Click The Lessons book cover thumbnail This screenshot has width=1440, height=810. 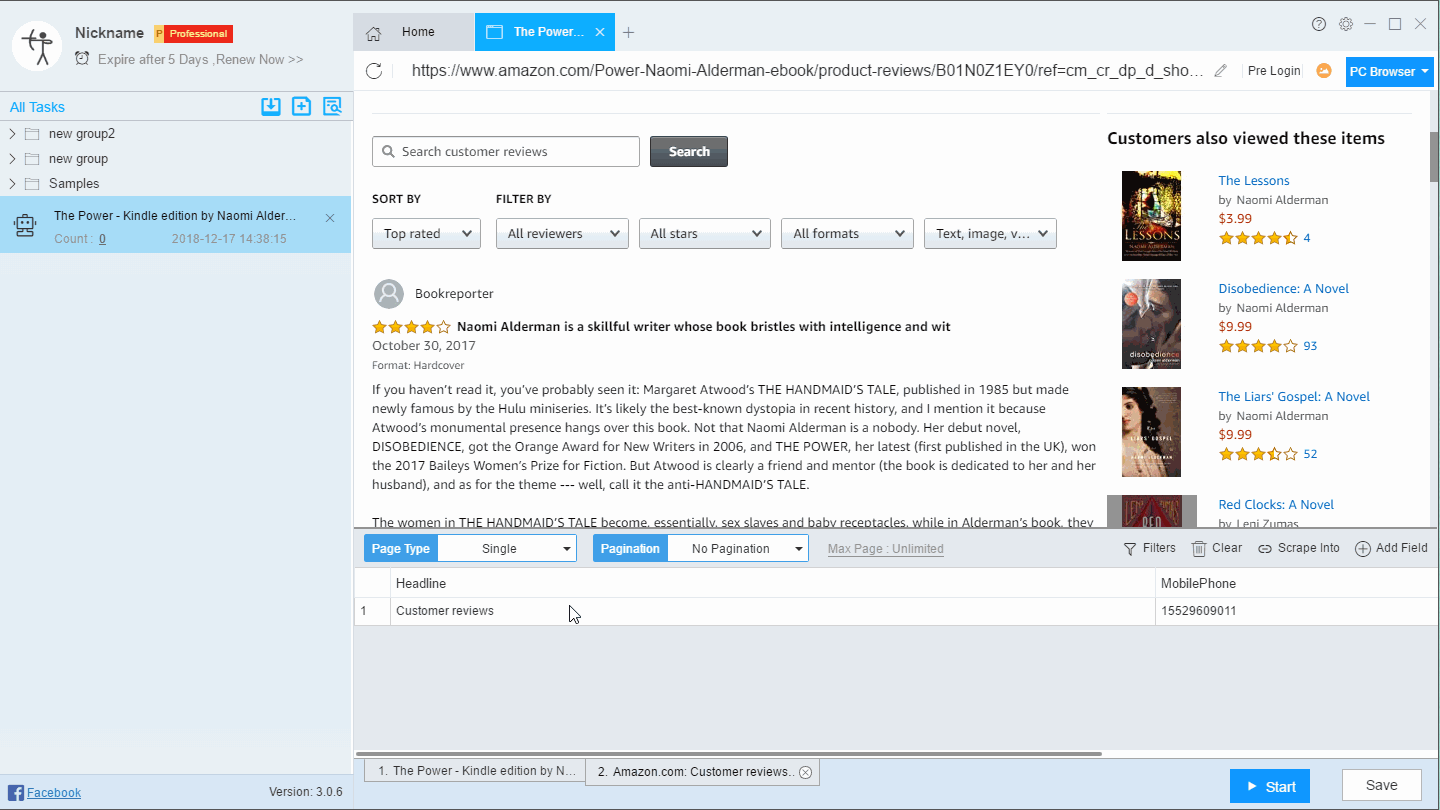click(1151, 216)
